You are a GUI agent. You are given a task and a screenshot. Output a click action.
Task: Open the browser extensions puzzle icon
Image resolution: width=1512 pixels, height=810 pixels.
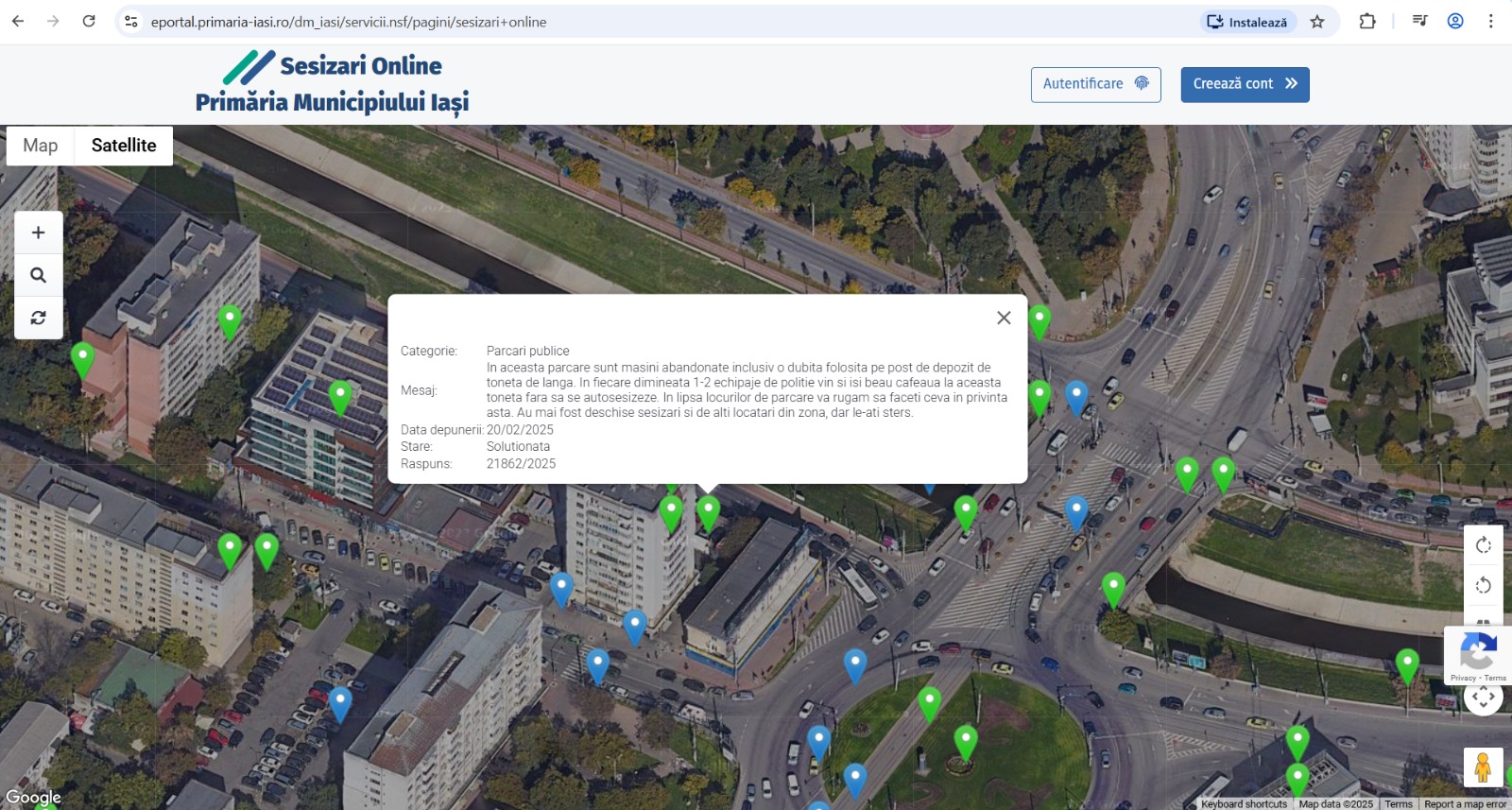click(x=1367, y=22)
